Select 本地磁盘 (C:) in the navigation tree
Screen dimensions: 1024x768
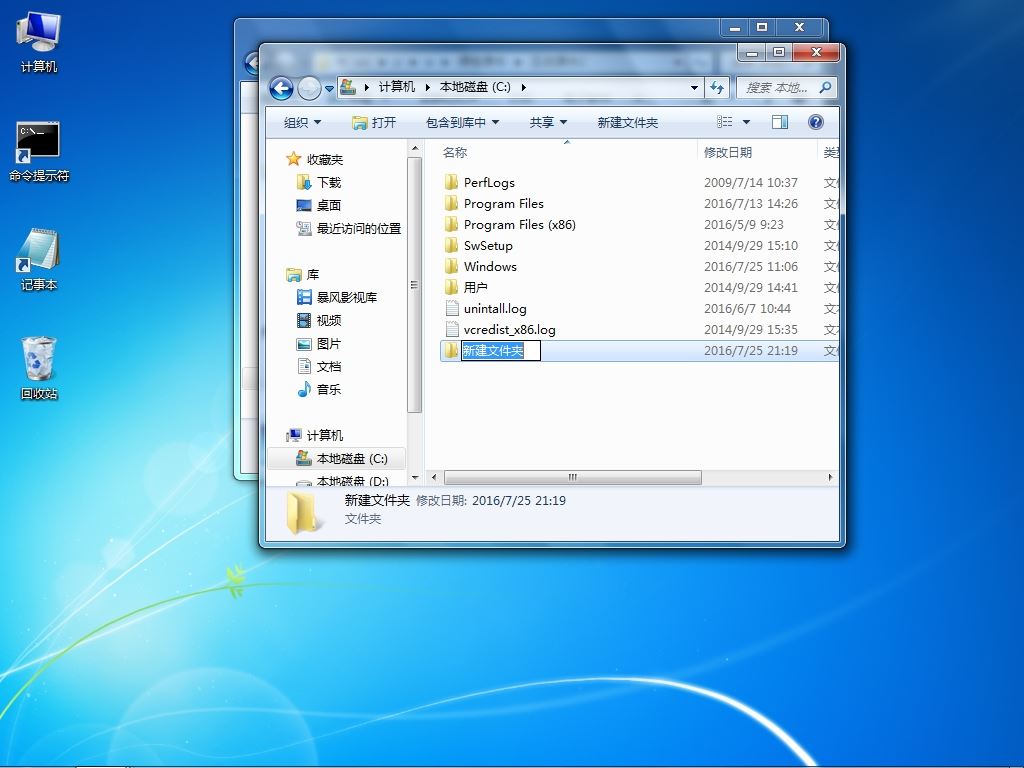coord(342,458)
